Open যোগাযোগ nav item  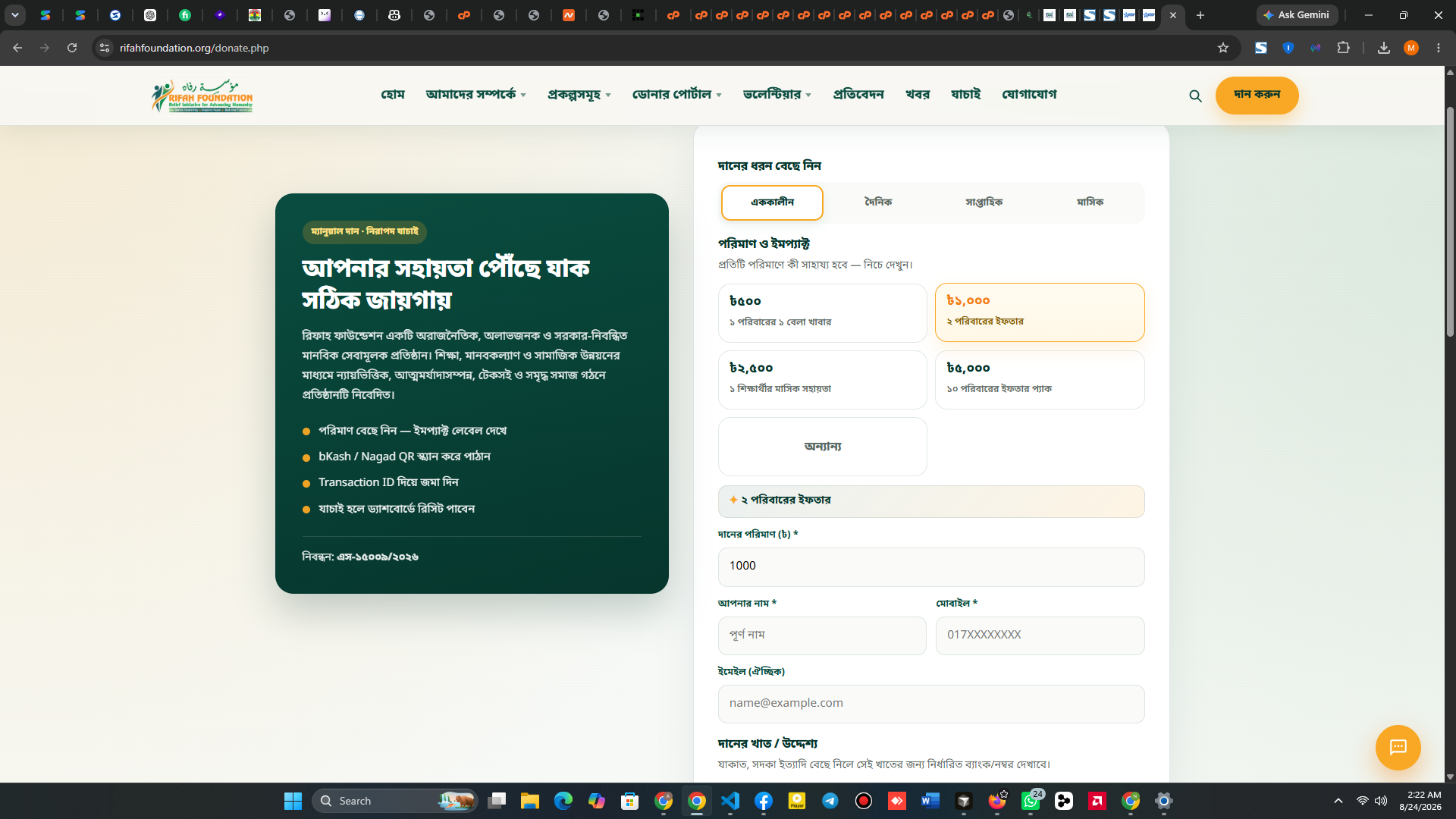[x=1029, y=95]
